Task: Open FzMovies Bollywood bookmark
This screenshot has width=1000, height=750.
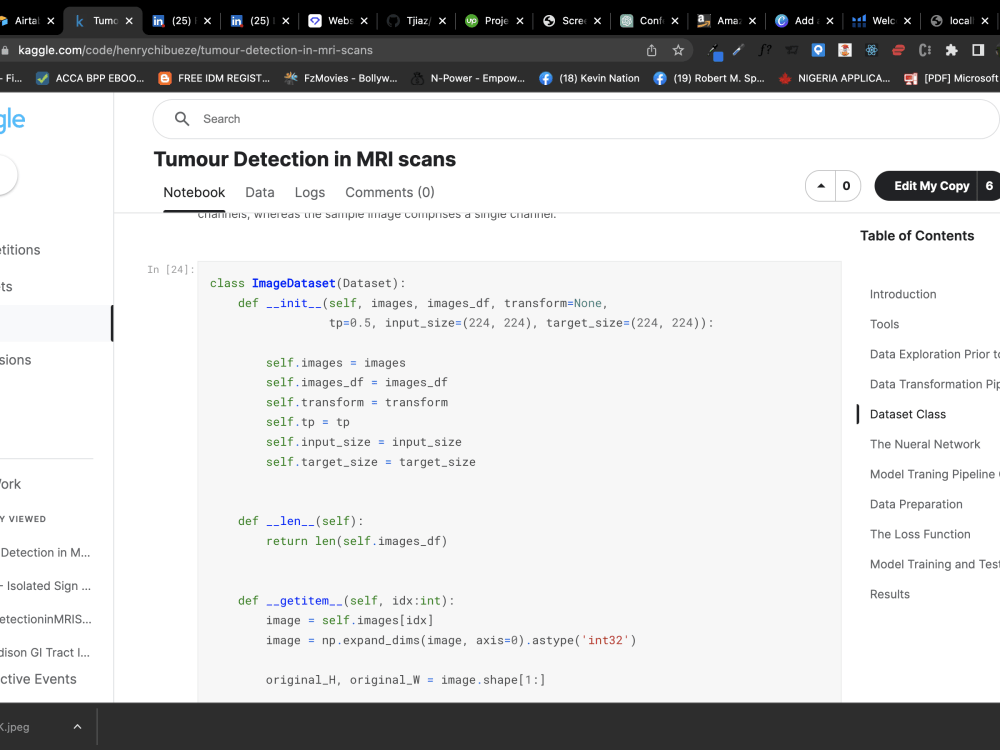Action: [x=341, y=78]
